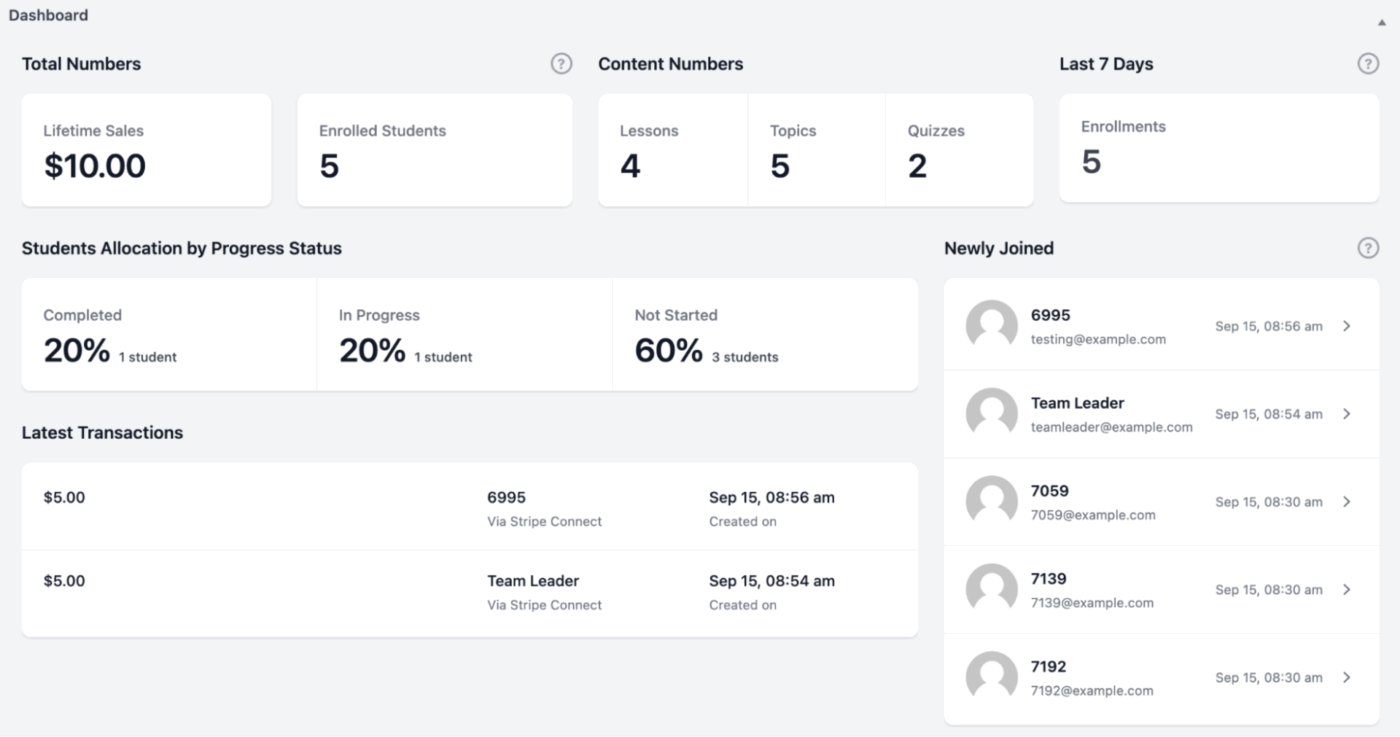The height and width of the screenshot is (737, 1400).
Task: Open help for Total Numbers section
Action: pyautogui.click(x=561, y=63)
